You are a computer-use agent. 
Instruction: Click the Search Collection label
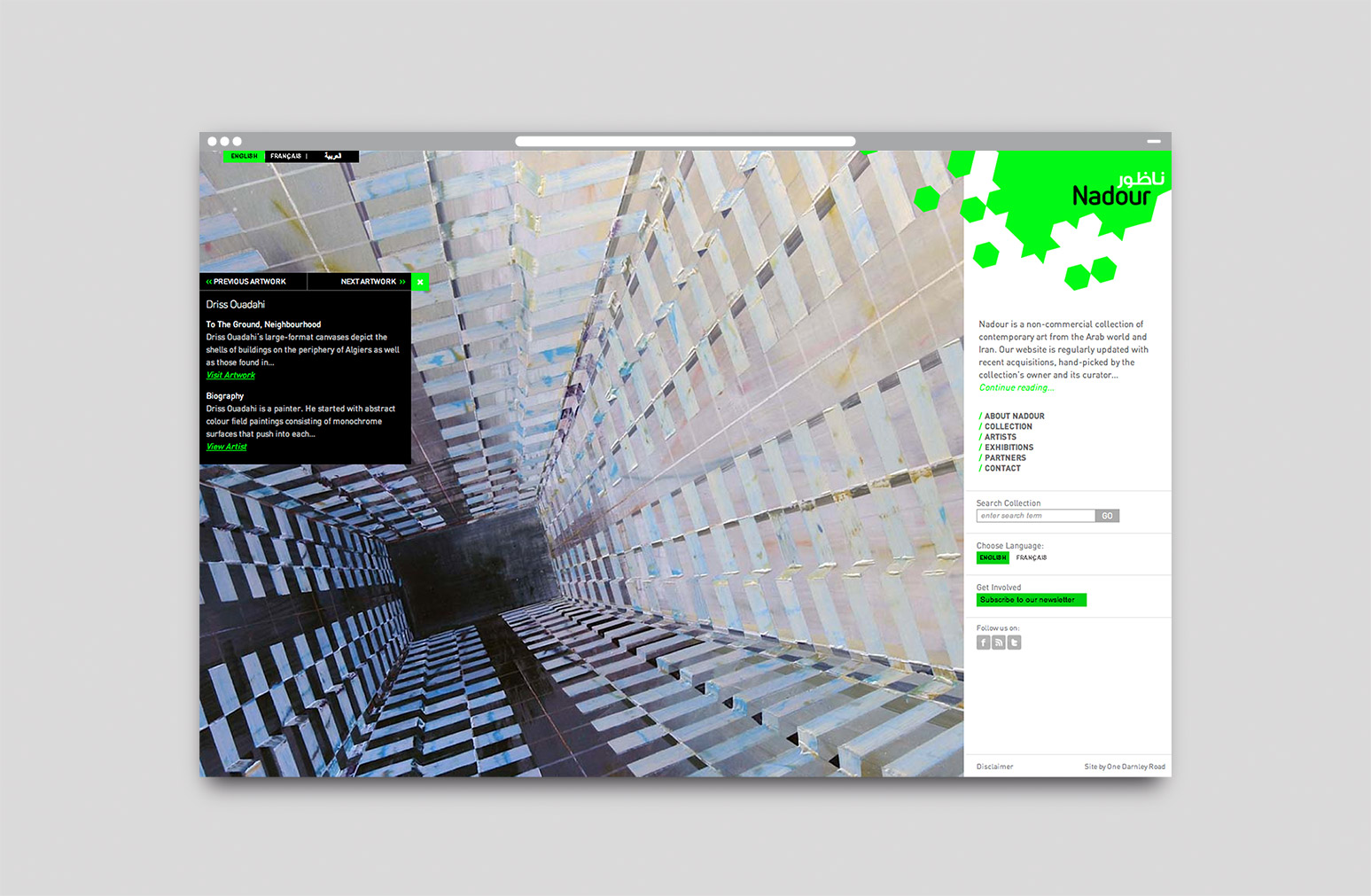point(1009,503)
